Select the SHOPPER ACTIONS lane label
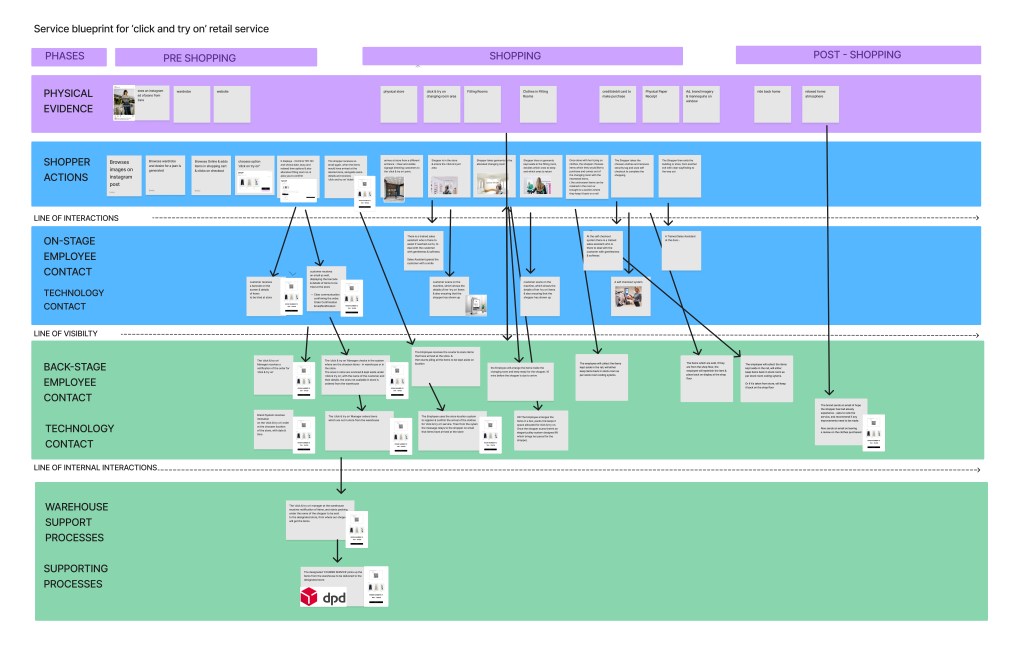 pyautogui.click(x=68, y=169)
